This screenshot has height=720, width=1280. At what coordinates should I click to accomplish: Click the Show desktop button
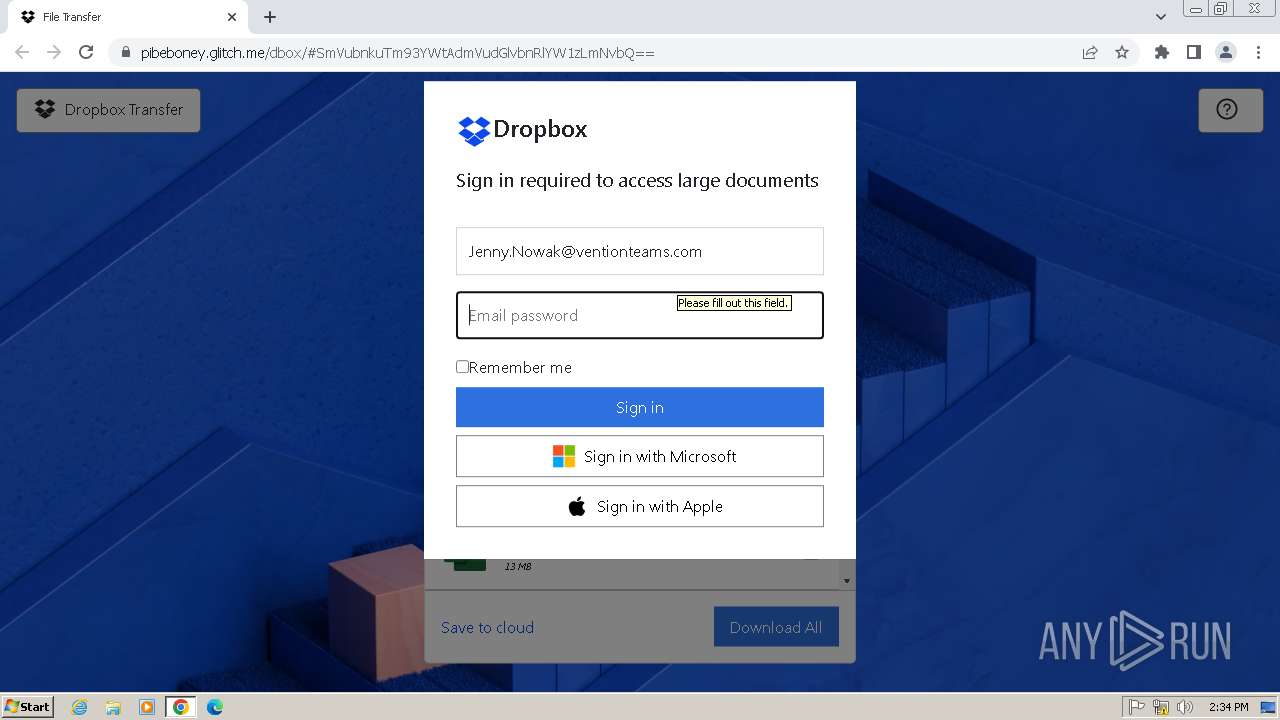point(1268,707)
